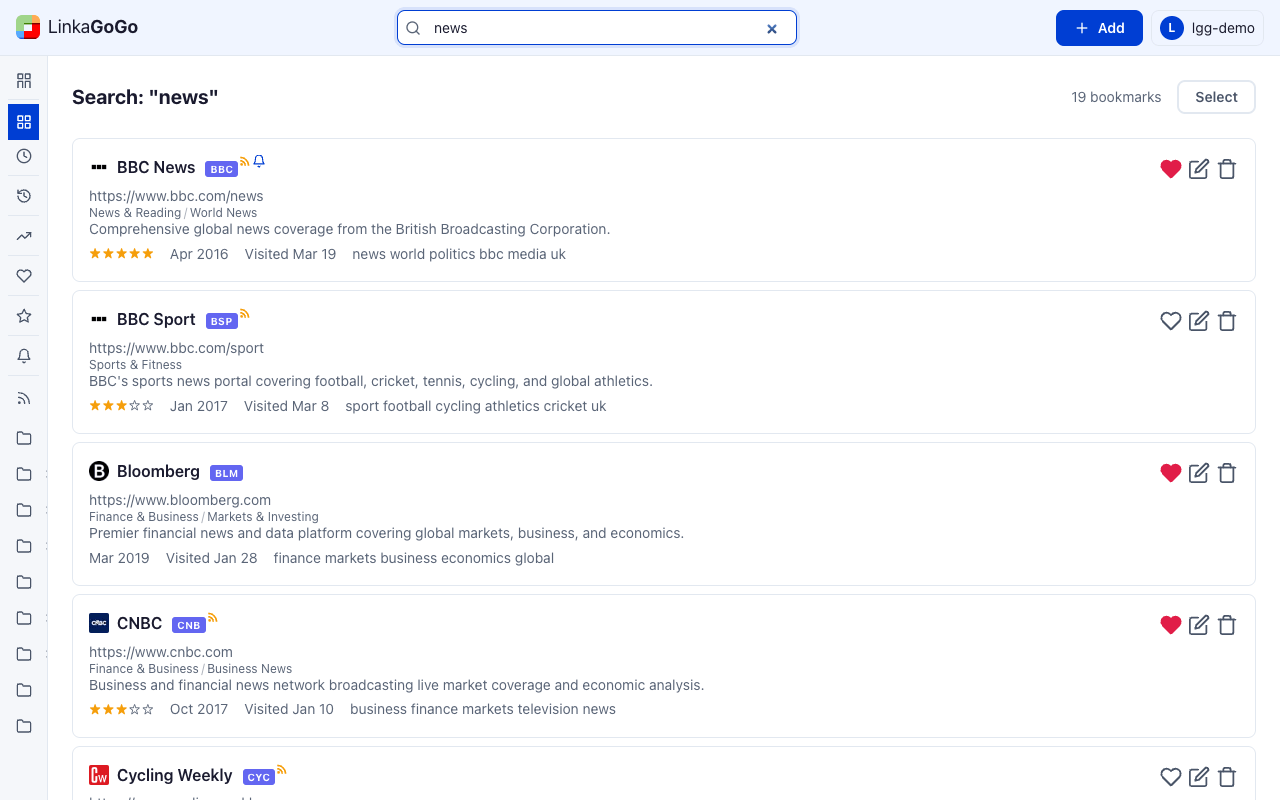This screenshot has height=800, width=1280.
Task: Open the bell reminders icon in sidebar
Action: pos(24,356)
